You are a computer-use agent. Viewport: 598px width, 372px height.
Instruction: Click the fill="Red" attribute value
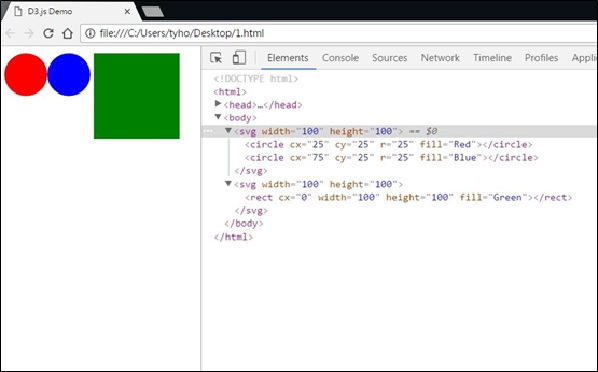point(448,145)
